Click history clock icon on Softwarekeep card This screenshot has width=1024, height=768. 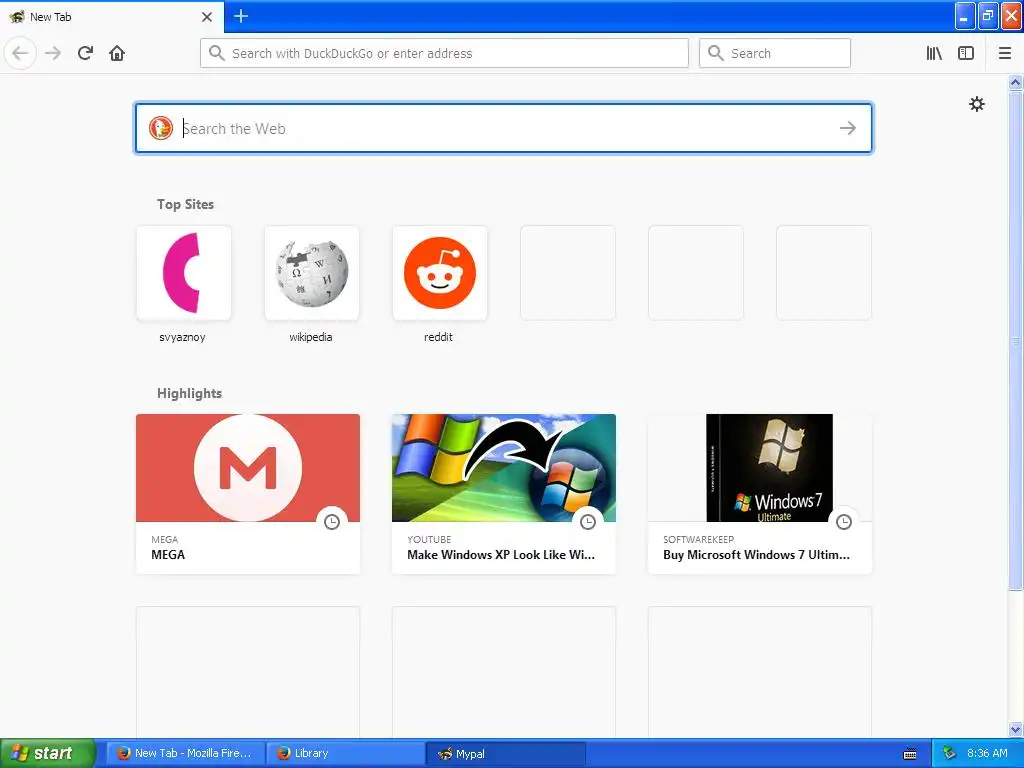[x=844, y=522]
